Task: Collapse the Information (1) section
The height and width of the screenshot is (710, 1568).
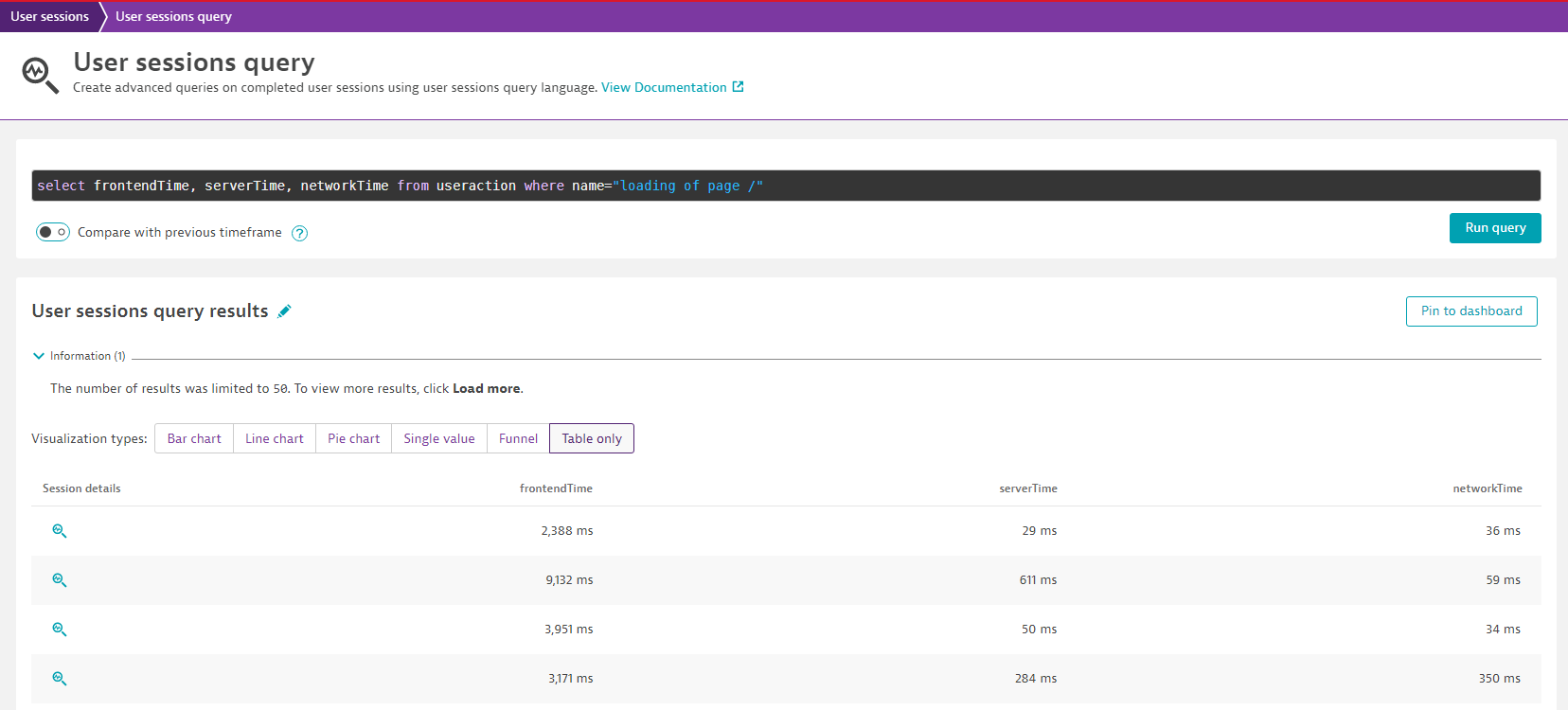Action: pos(39,356)
